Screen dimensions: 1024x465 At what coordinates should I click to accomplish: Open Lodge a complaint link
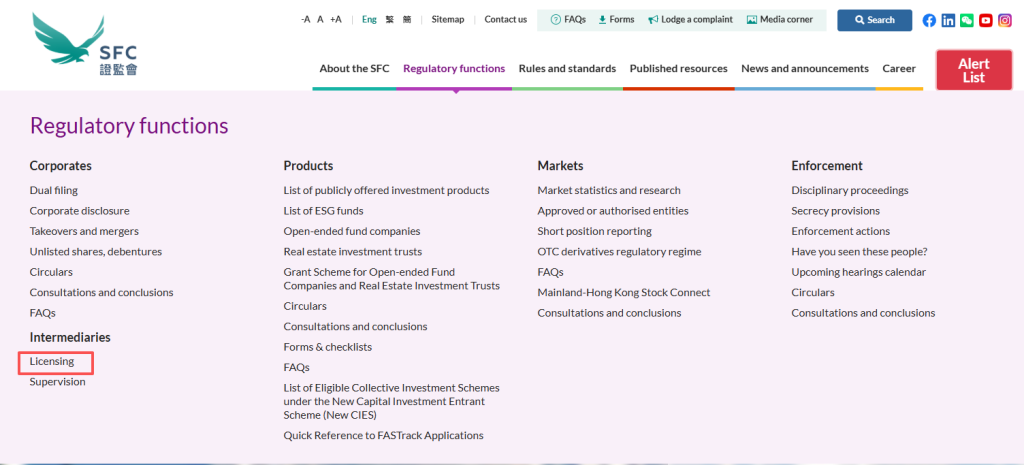click(x=690, y=20)
